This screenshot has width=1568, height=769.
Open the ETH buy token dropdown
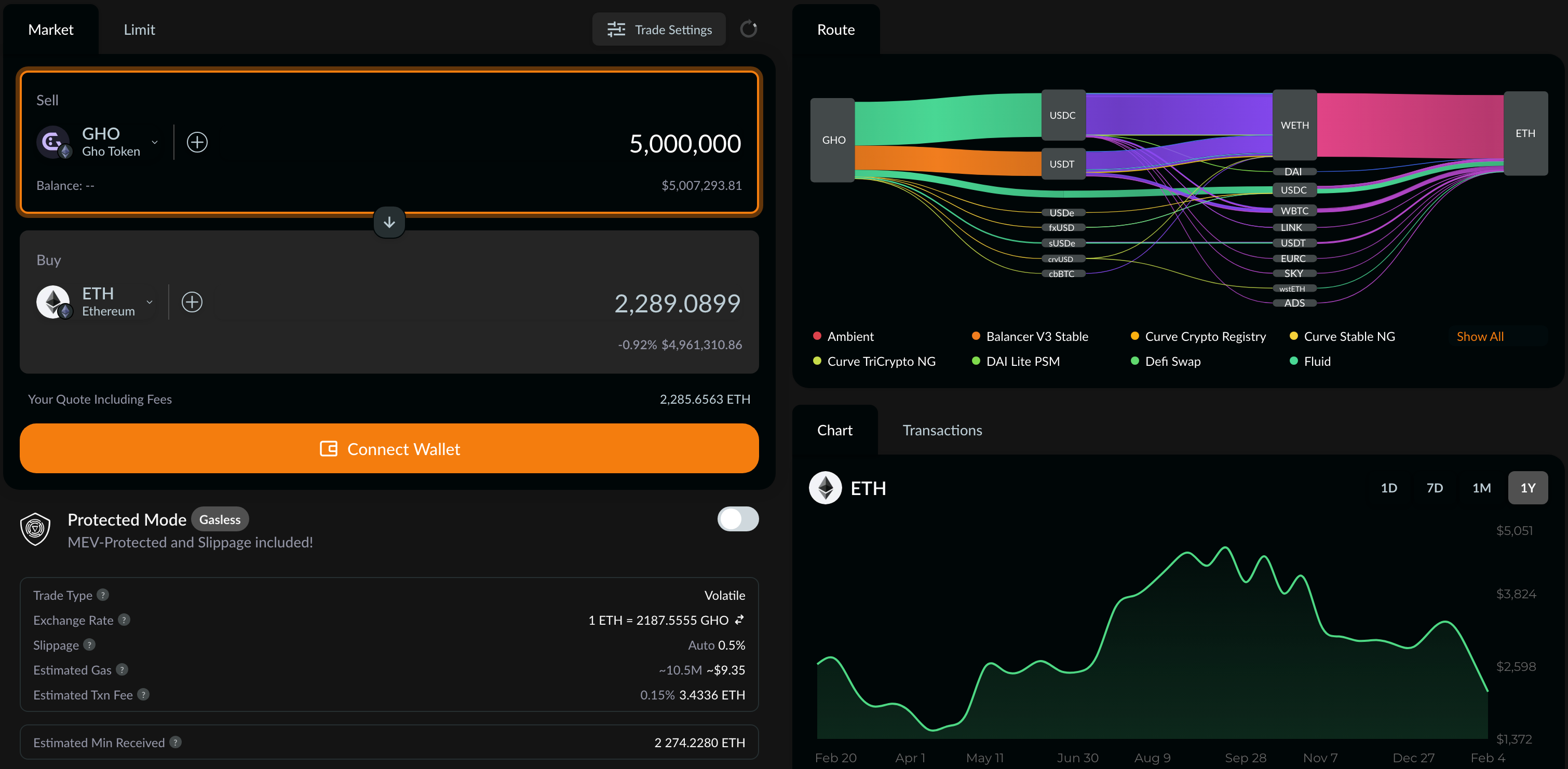150,303
